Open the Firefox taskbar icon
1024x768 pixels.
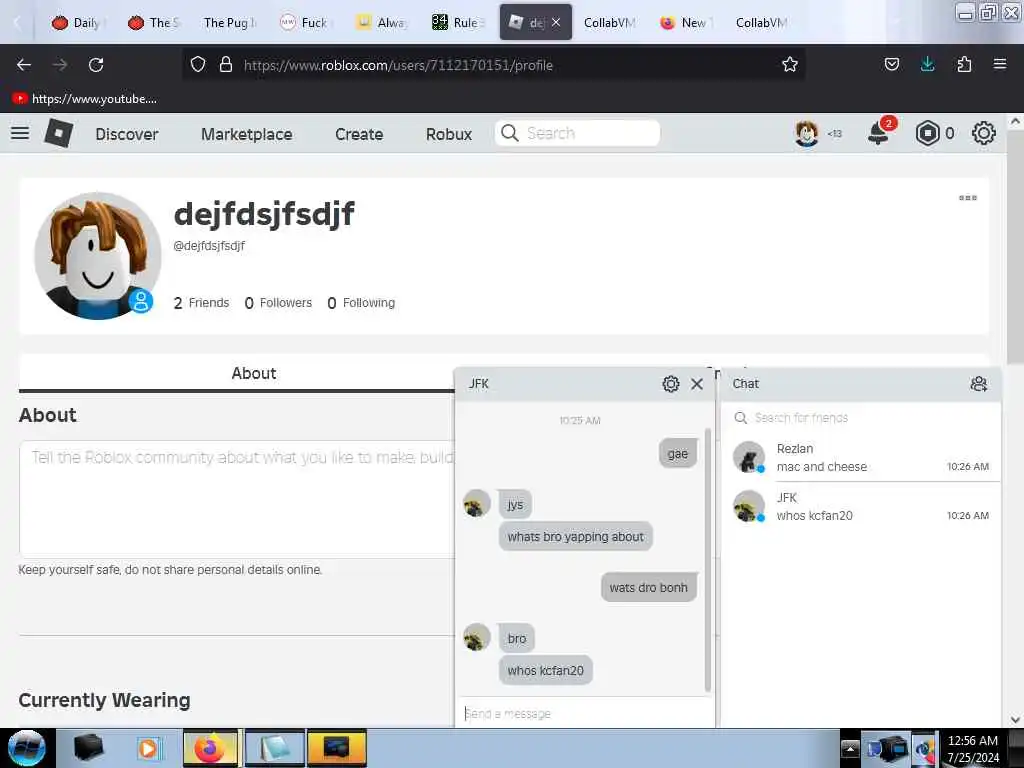pos(211,748)
